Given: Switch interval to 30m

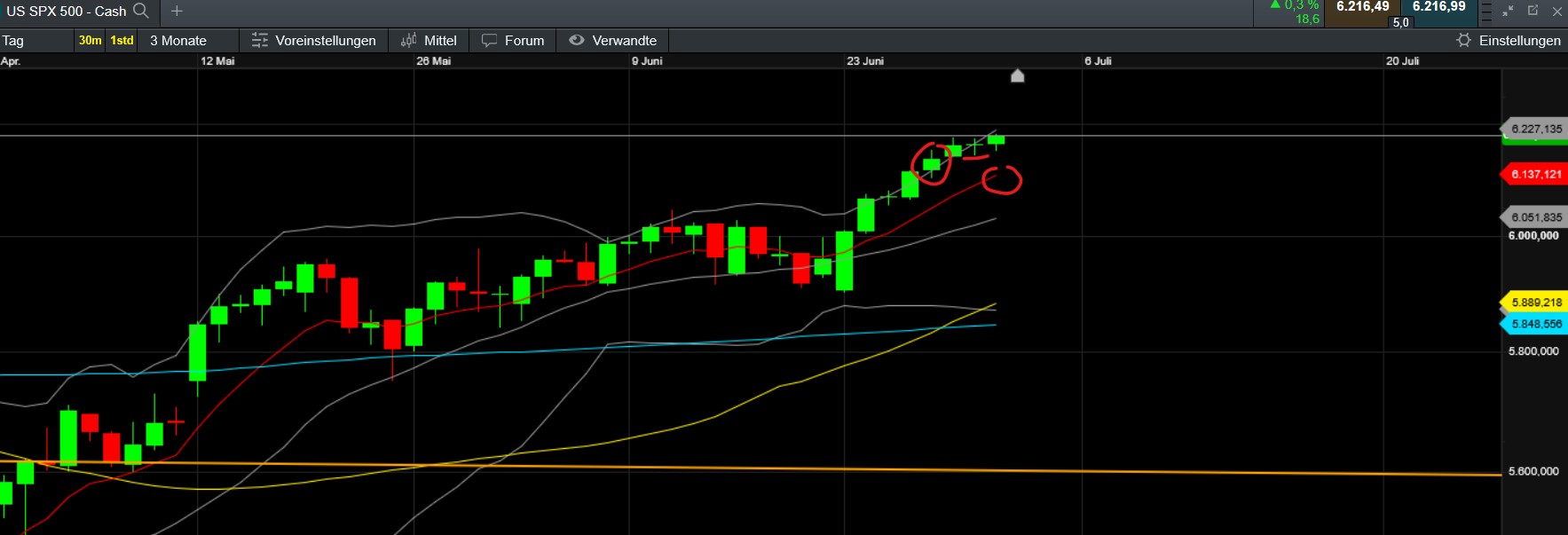Looking at the screenshot, I should click(x=90, y=40).
